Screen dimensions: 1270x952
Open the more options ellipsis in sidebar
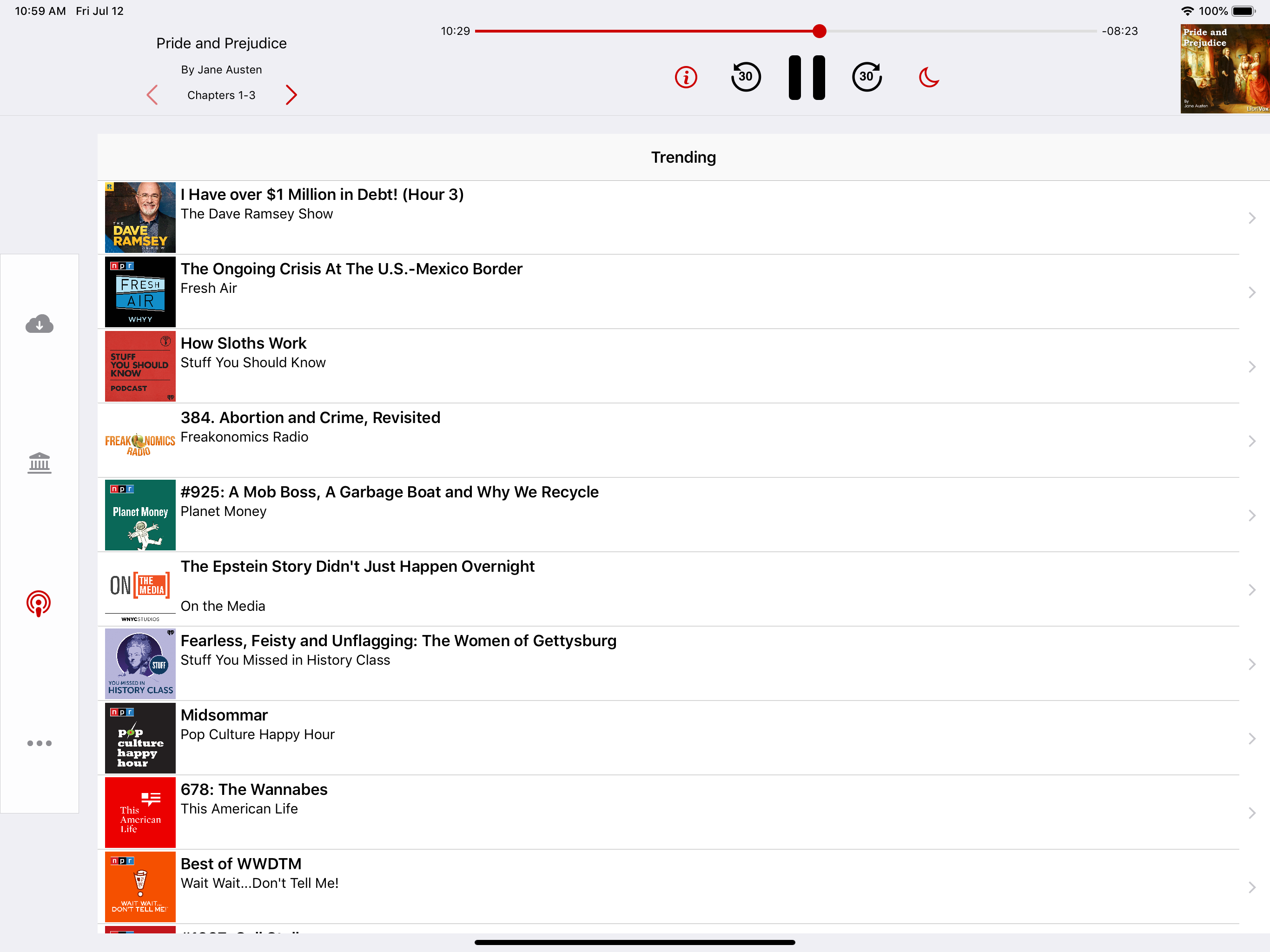coord(39,743)
